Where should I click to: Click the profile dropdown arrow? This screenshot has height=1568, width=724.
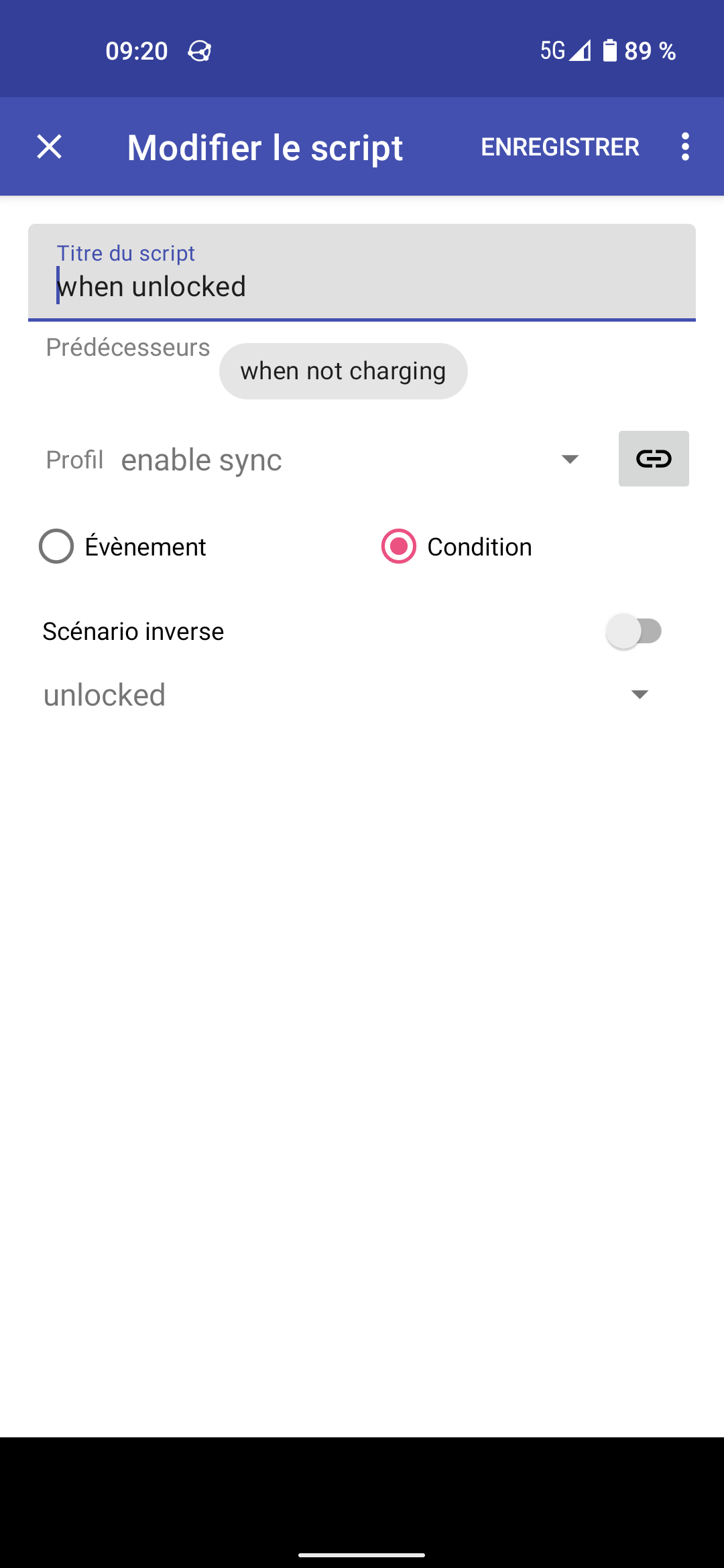[570, 460]
